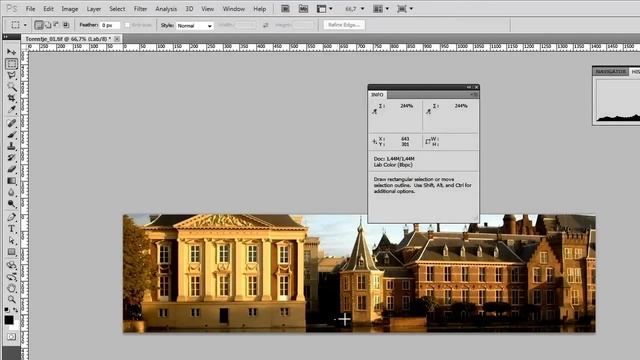
Task: Select the History Brush tool
Action: (11, 158)
